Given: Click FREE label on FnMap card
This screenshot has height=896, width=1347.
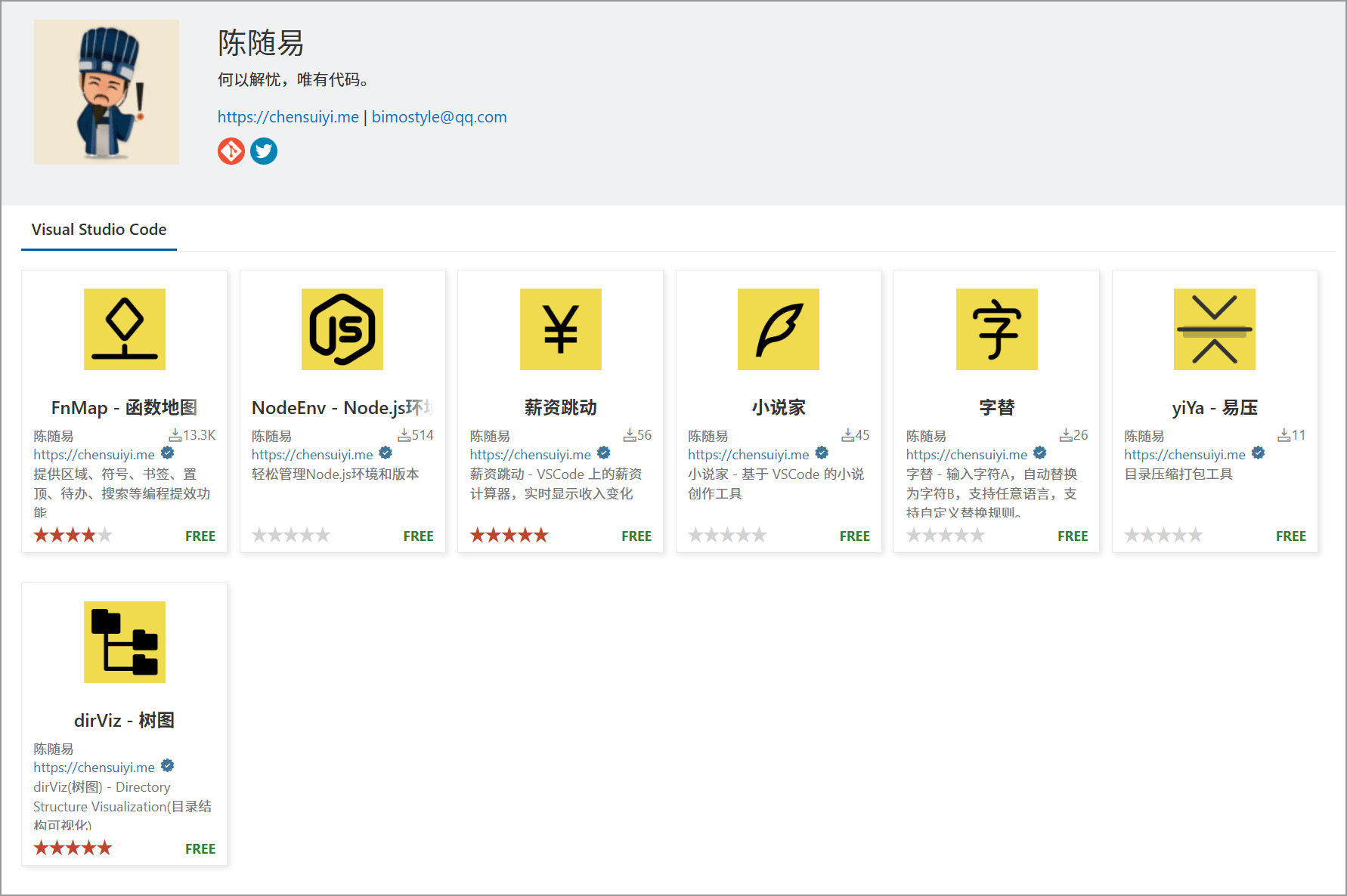Looking at the screenshot, I should tap(200, 536).
